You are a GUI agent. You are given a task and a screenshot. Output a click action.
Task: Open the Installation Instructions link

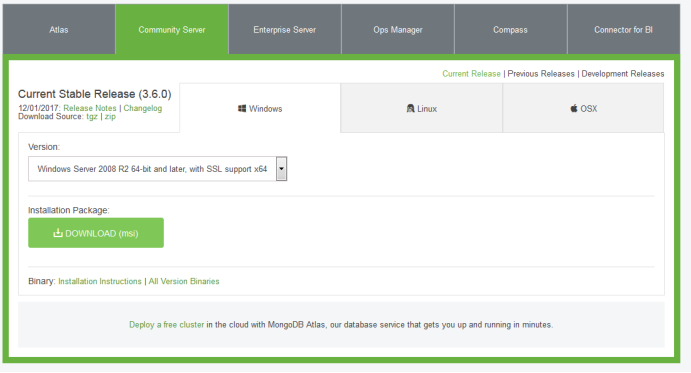(100, 281)
